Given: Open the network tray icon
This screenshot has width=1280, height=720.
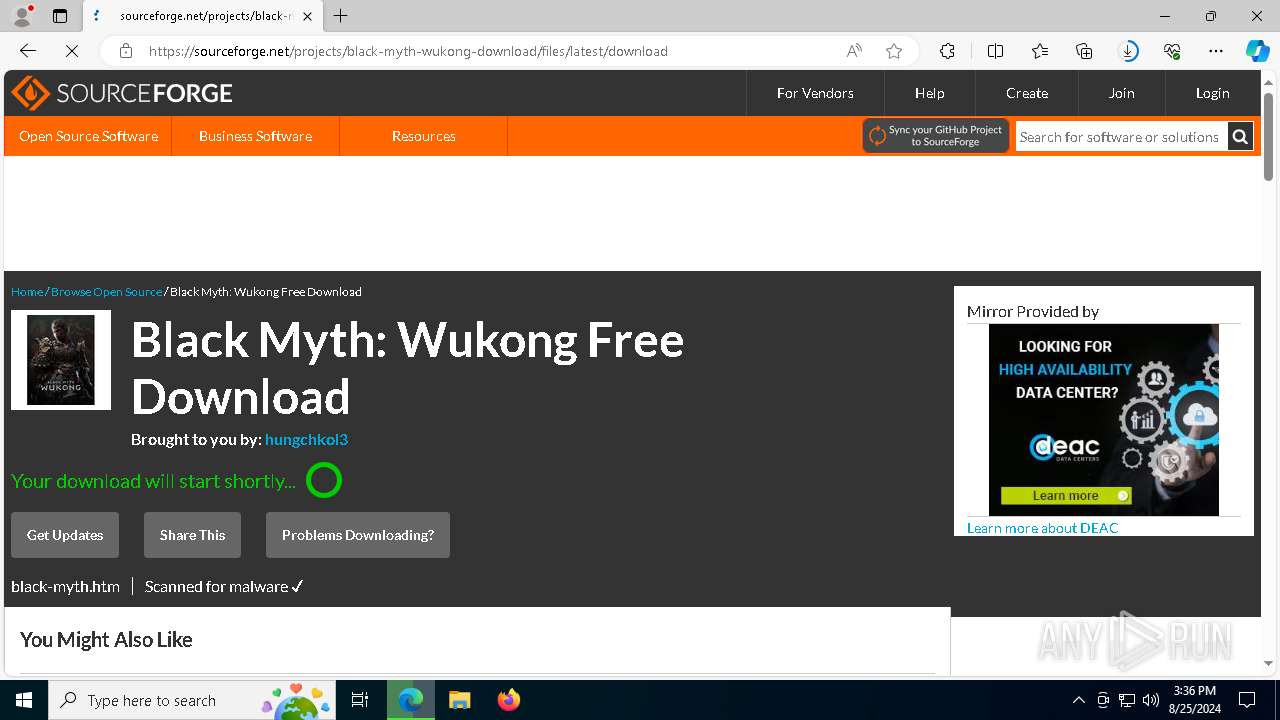Looking at the screenshot, I should coord(1127,700).
